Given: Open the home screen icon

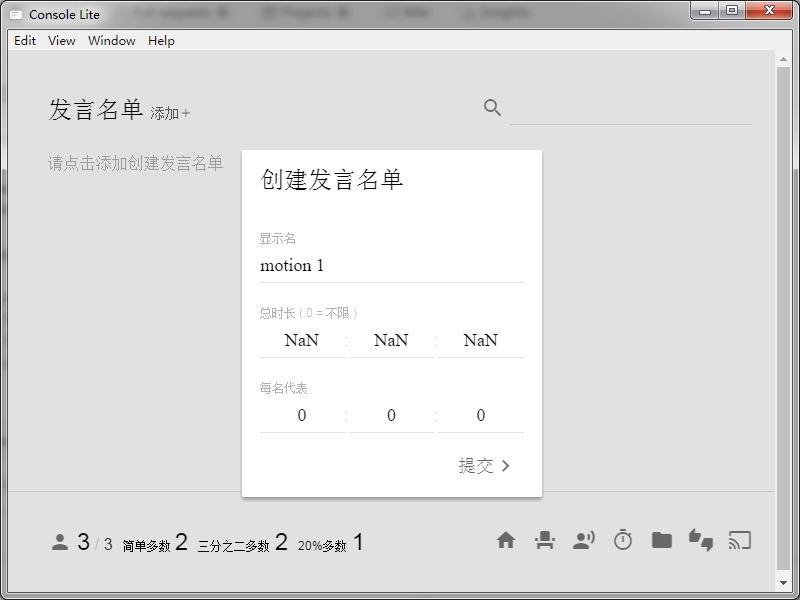Looking at the screenshot, I should tap(506, 540).
